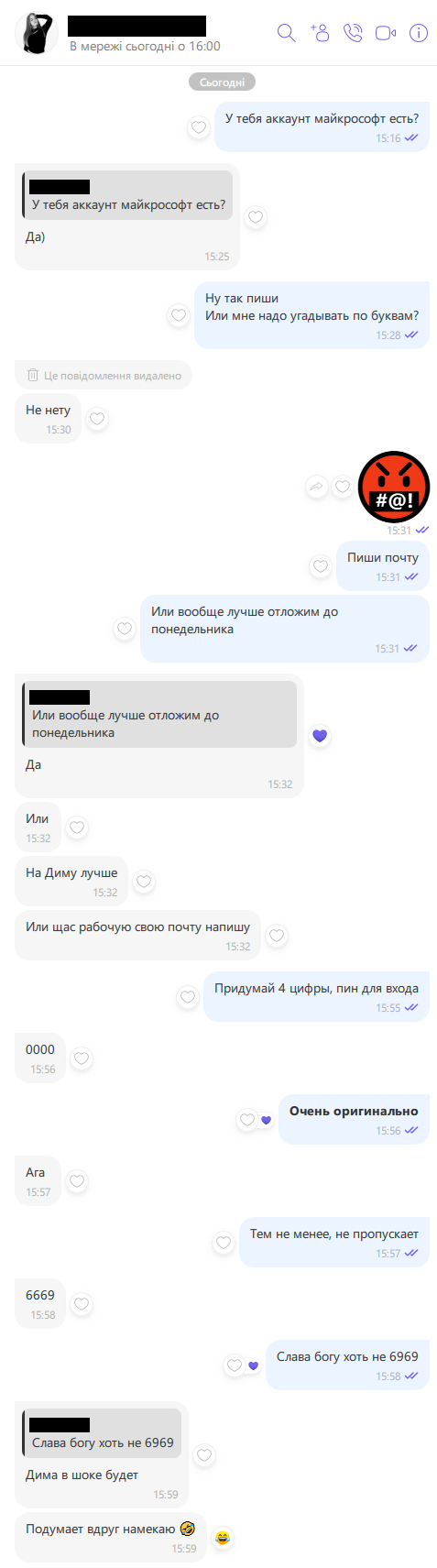
Task: Open chat info panel
Action: point(419,33)
